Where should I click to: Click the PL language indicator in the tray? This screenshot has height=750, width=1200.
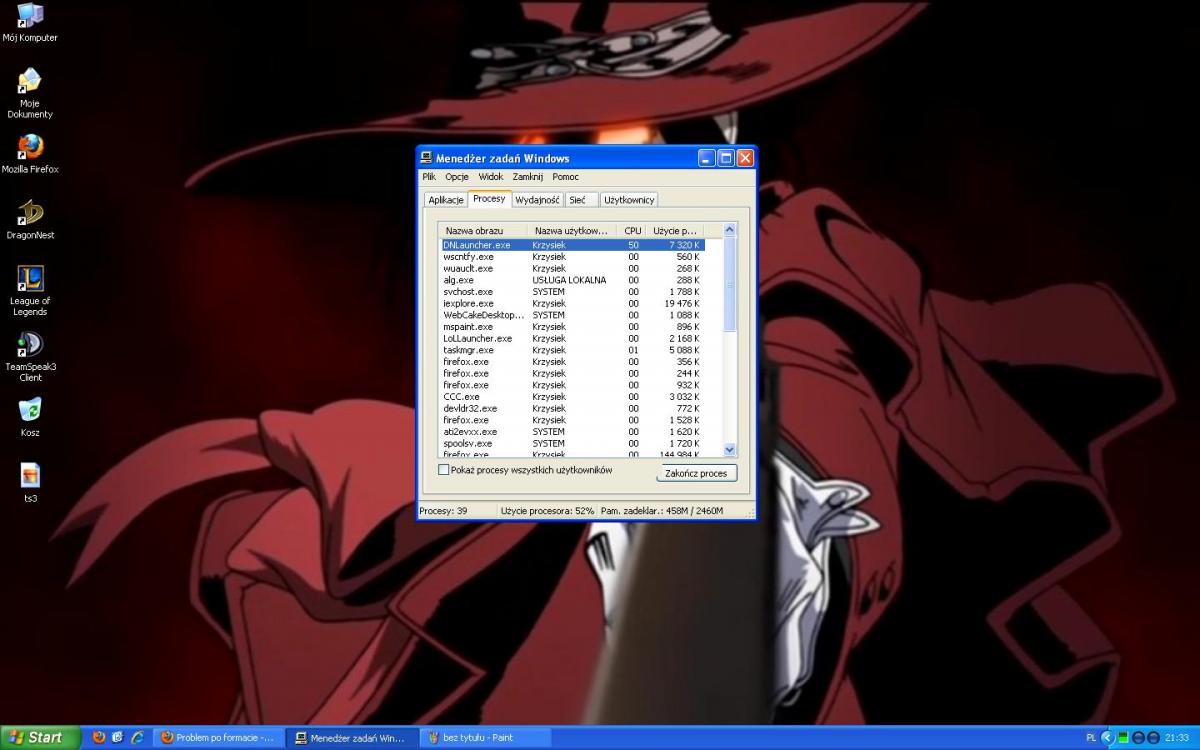click(x=1091, y=738)
